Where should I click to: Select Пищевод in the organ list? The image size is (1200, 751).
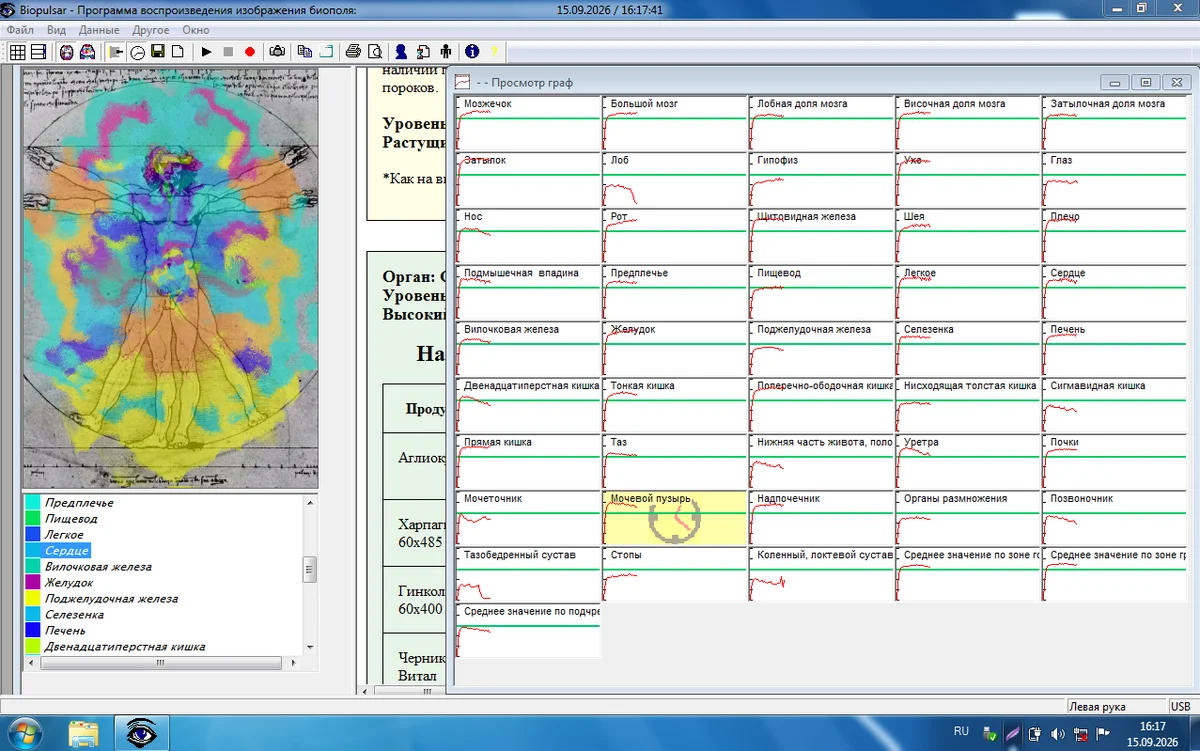click(x=71, y=519)
